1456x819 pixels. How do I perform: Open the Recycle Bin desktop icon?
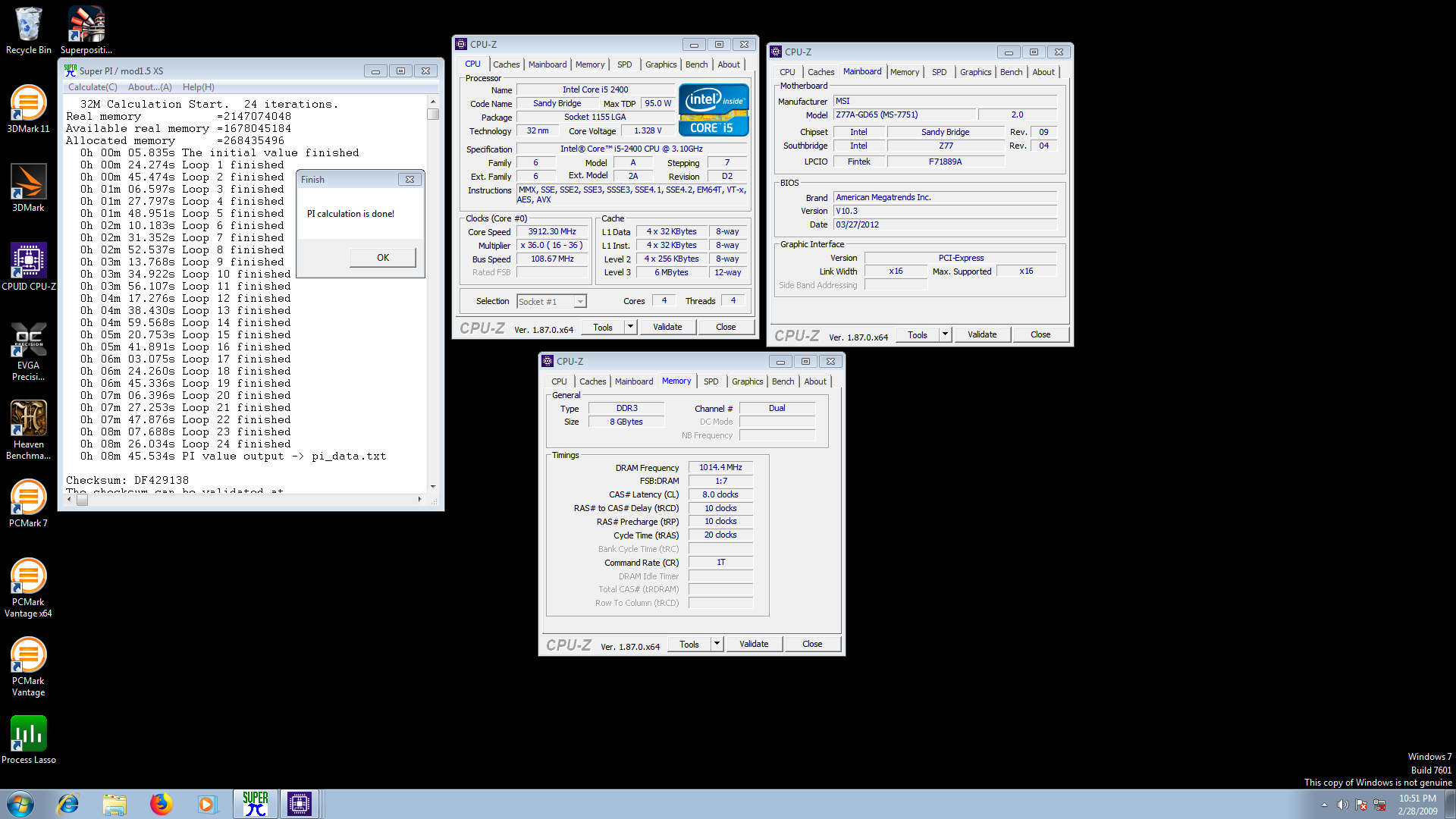tap(29, 30)
